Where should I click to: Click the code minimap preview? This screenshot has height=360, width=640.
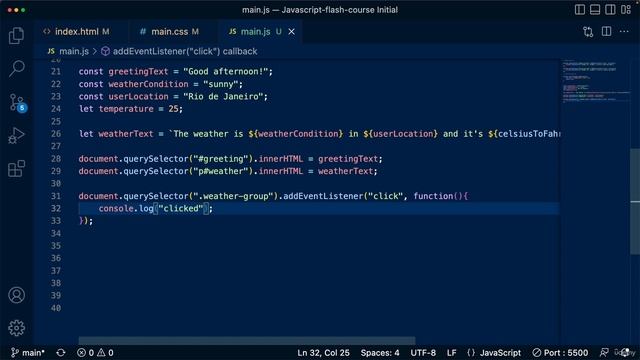[x=596, y=82]
